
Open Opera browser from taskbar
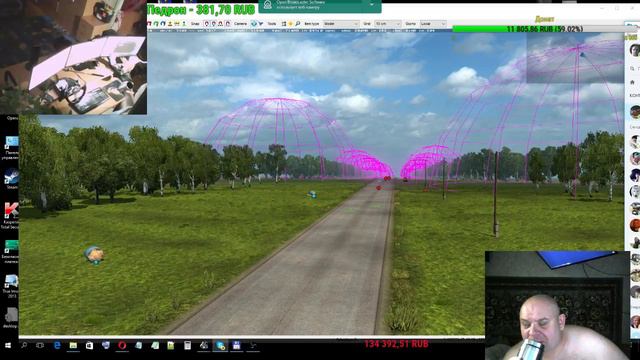pos(122,346)
